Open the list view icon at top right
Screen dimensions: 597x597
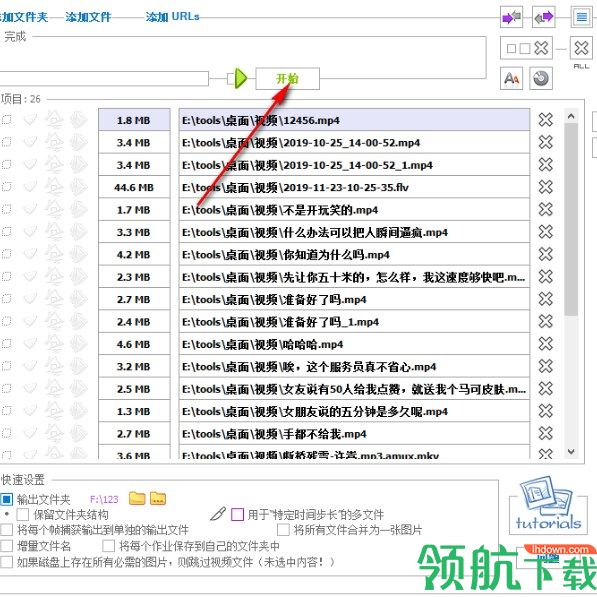581,17
